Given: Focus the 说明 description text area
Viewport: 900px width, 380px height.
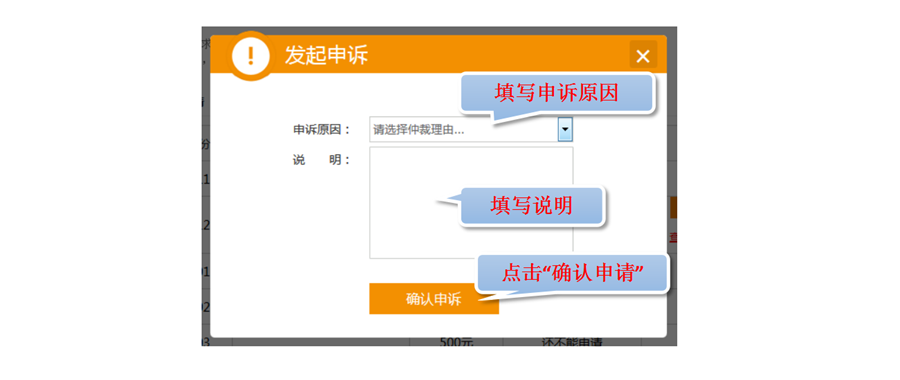Looking at the screenshot, I should pyautogui.click(x=471, y=203).
